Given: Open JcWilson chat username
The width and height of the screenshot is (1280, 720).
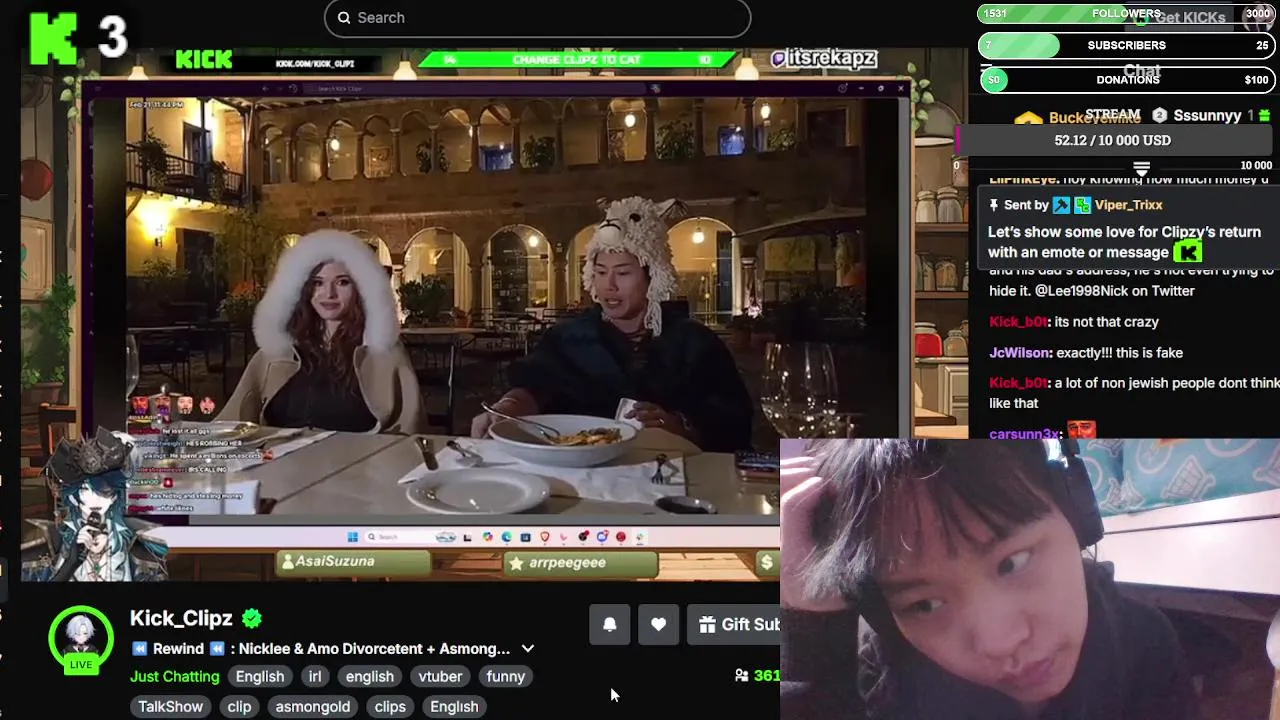Looking at the screenshot, I should [1020, 353].
